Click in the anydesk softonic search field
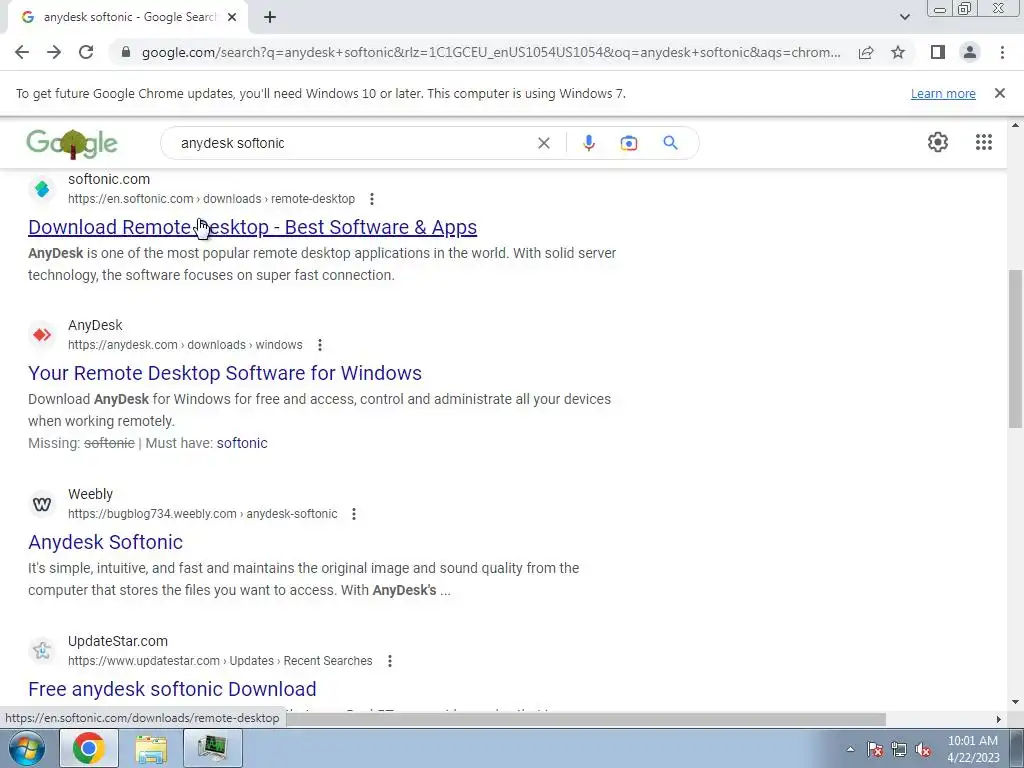 tap(353, 143)
